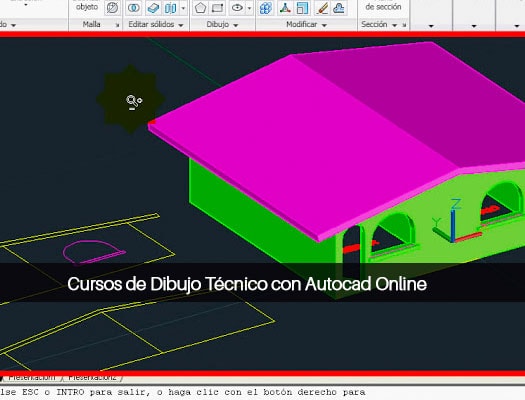Click the 3D array cubes icon
Screen dimensions: 525x400
266,8
